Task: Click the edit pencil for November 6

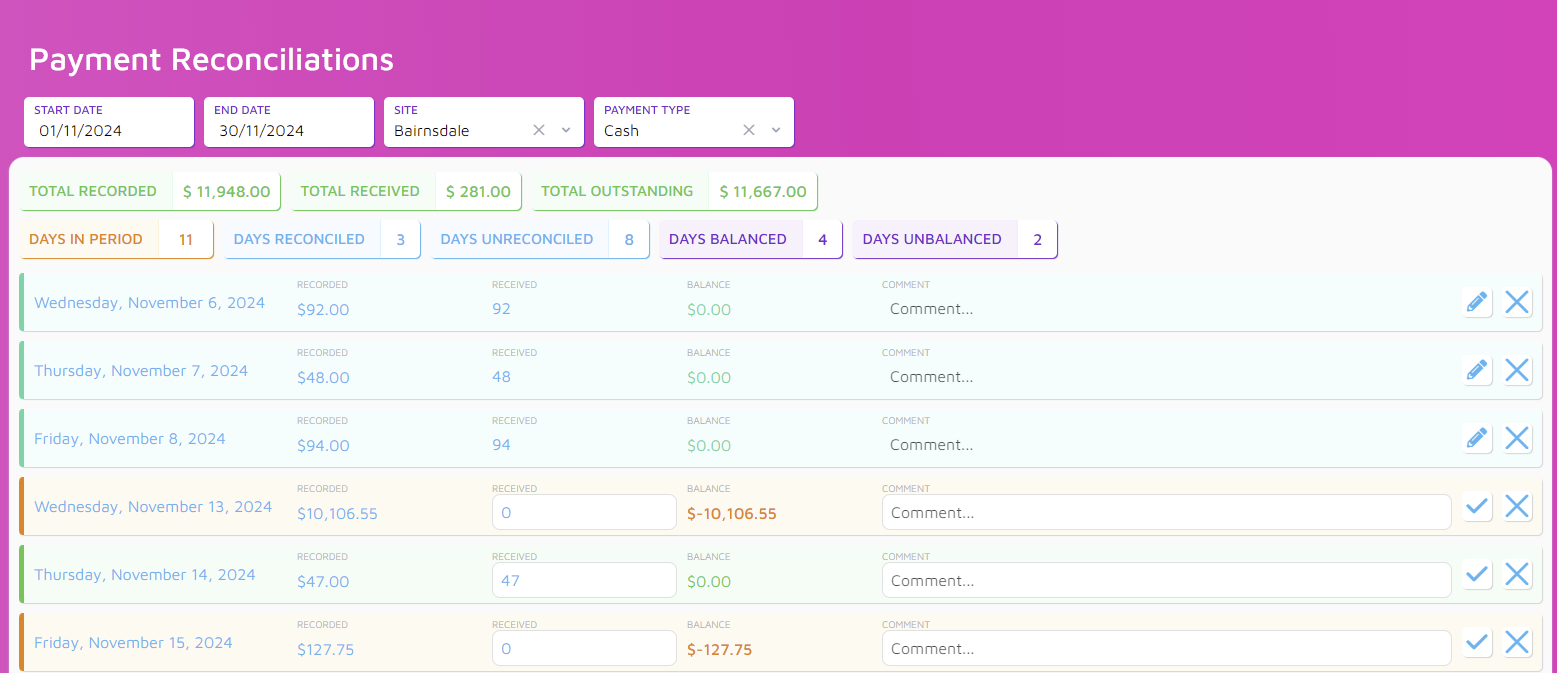Action: [1476, 302]
